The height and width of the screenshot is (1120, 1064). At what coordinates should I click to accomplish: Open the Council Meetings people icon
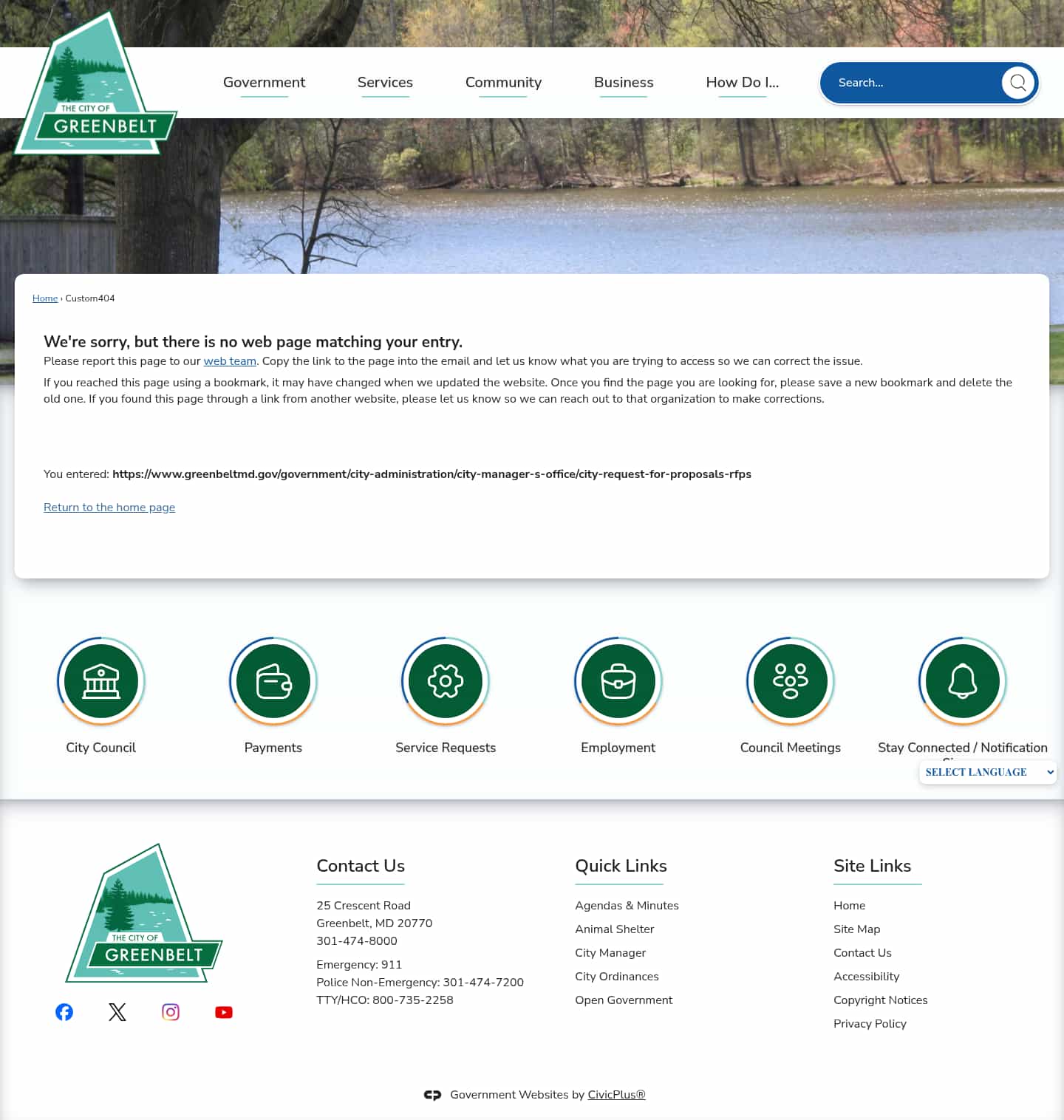(791, 681)
